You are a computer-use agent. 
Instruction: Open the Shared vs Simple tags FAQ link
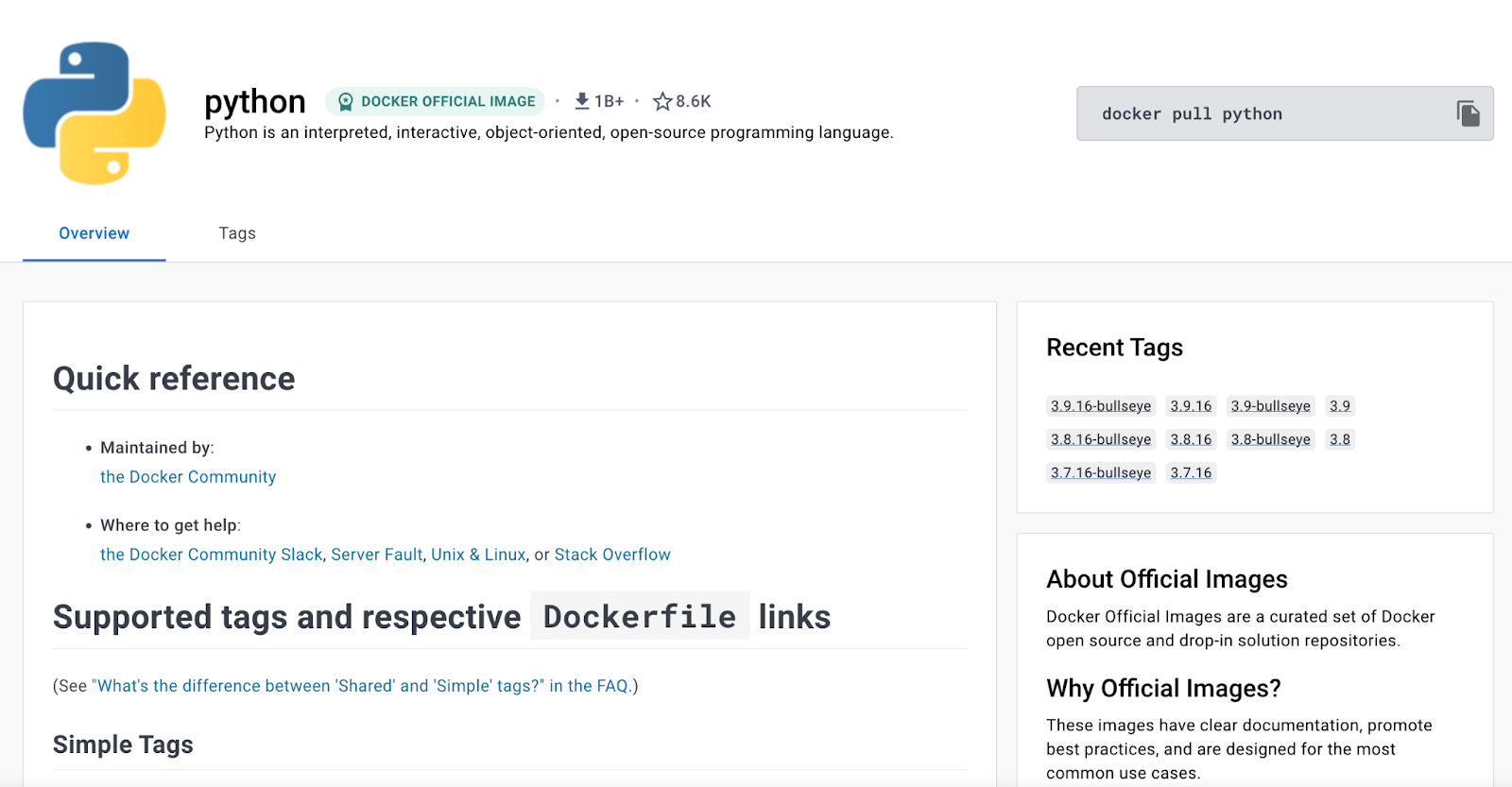pos(360,686)
